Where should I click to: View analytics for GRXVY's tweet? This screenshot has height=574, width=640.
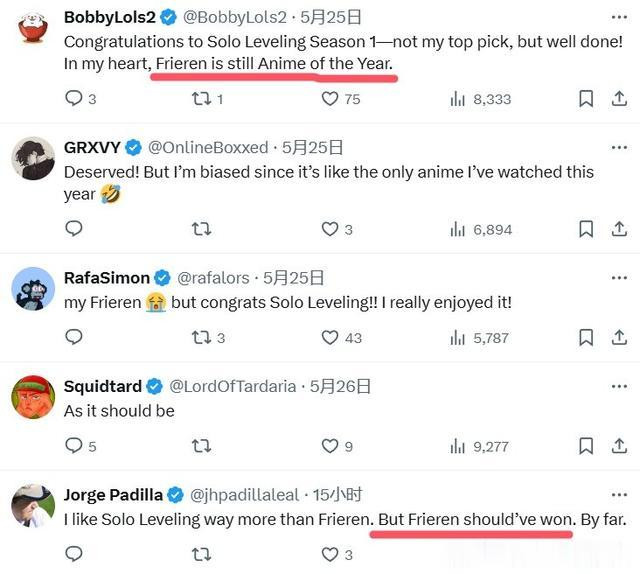pos(458,229)
